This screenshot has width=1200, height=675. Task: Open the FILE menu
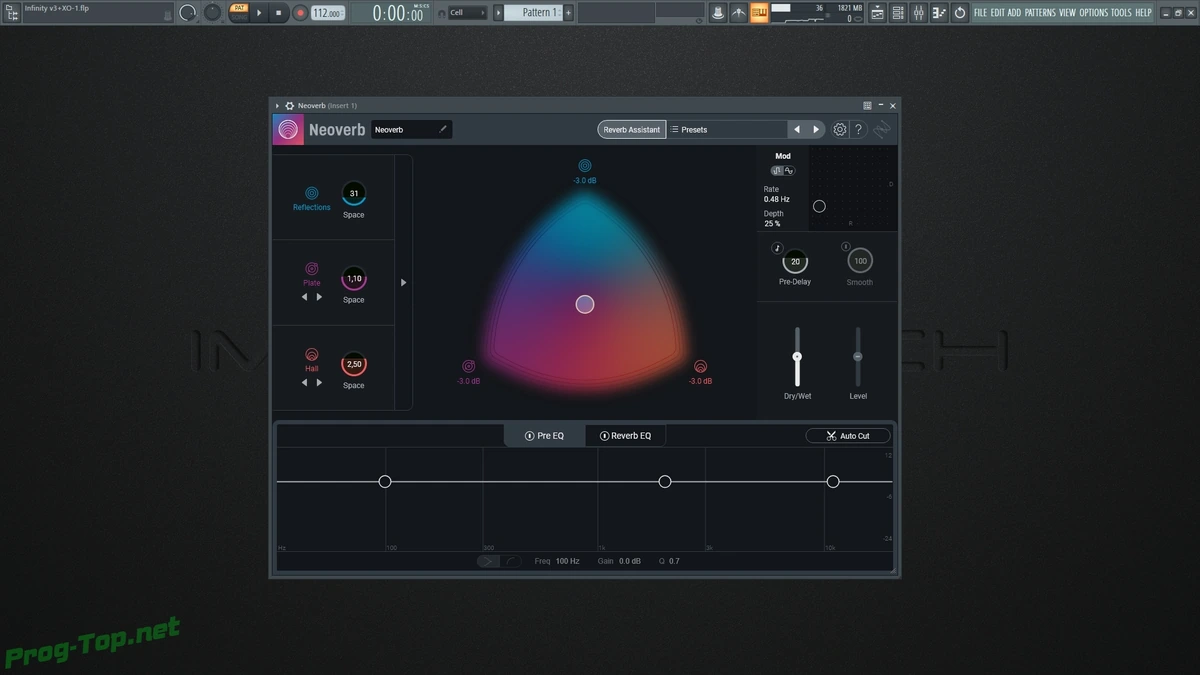tap(980, 13)
